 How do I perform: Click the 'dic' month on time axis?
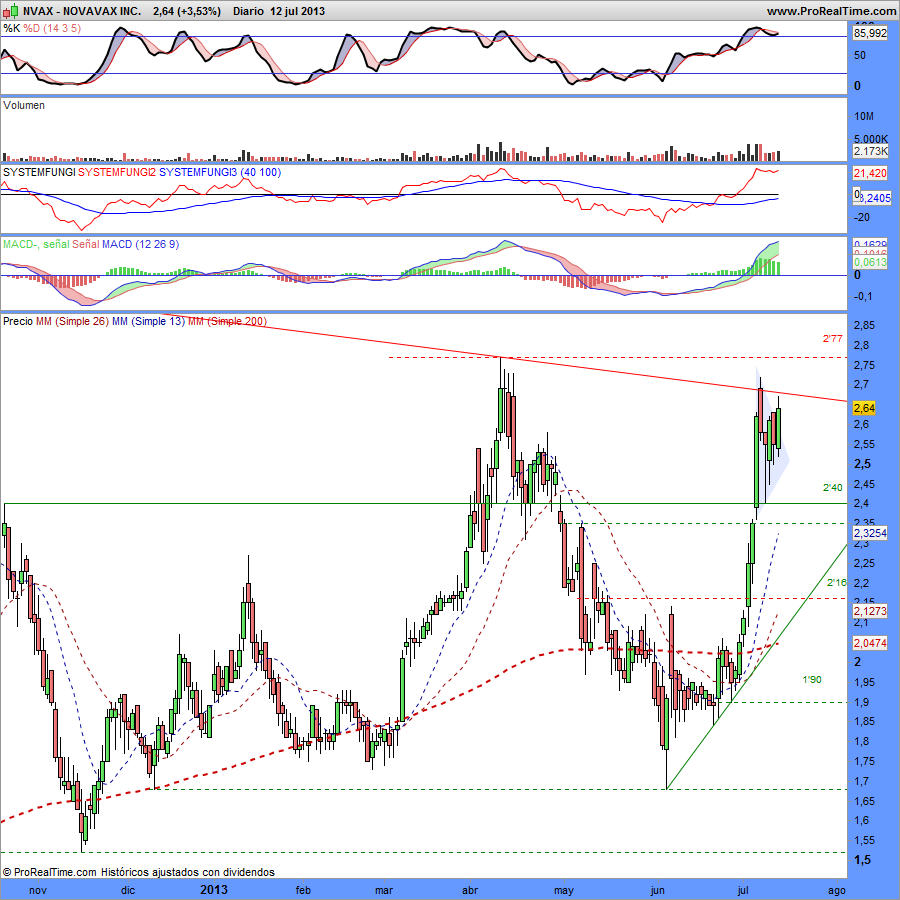[x=128, y=890]
